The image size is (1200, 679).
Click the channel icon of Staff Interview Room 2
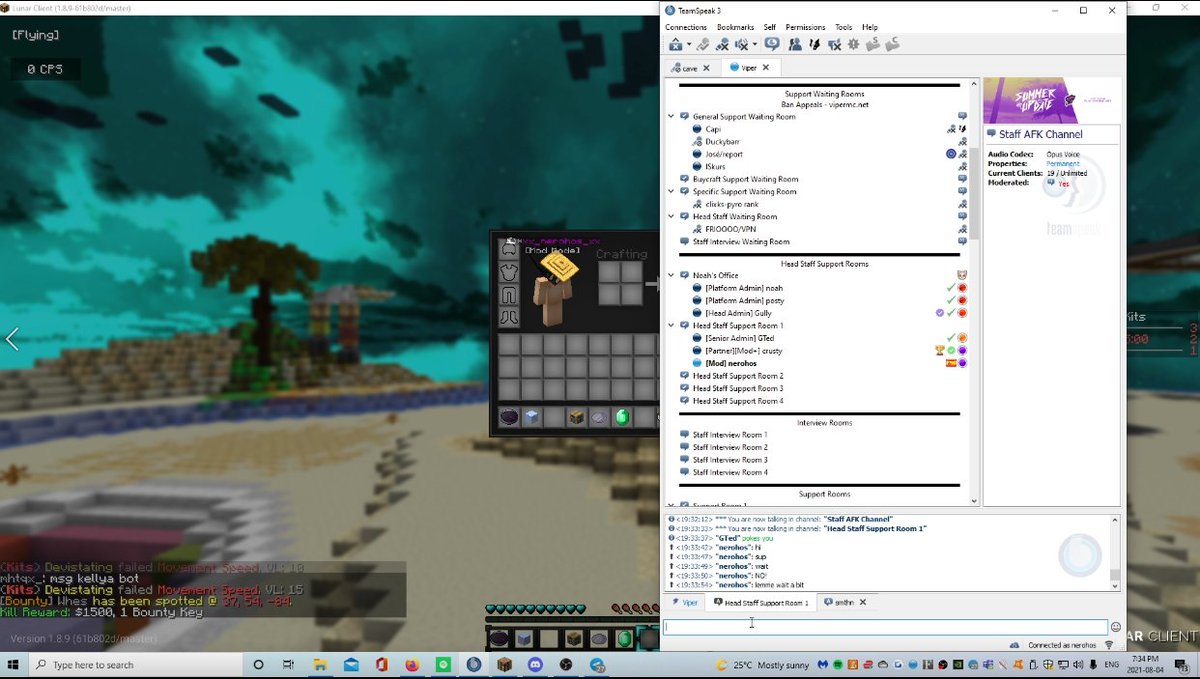click(x=685, y=447)
